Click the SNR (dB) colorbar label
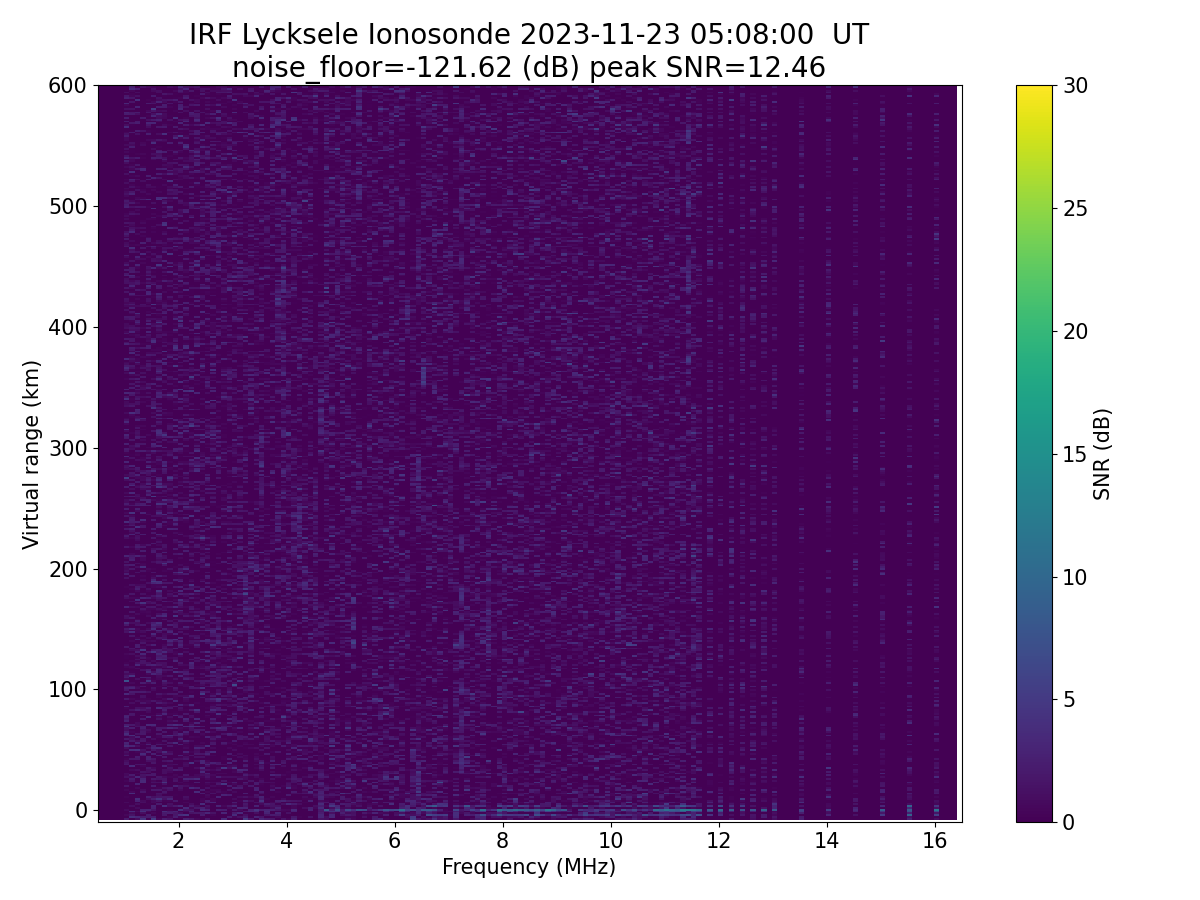The image size is (1200, 900). point(1103,454)
